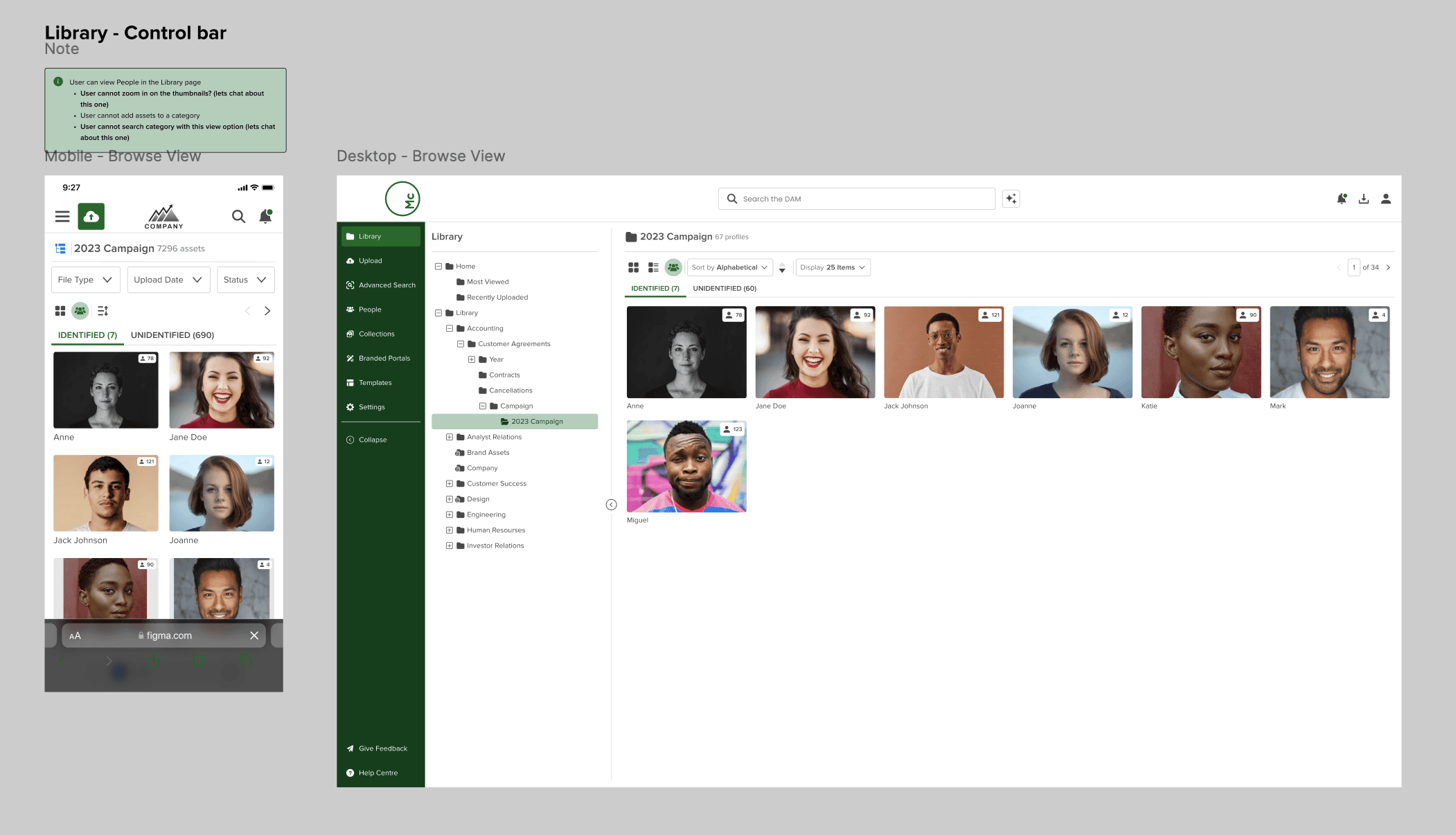This screenshot has width=1456, height=835.
Task: Open Display 25 Items dropdown
Action: tap(833, 267)
